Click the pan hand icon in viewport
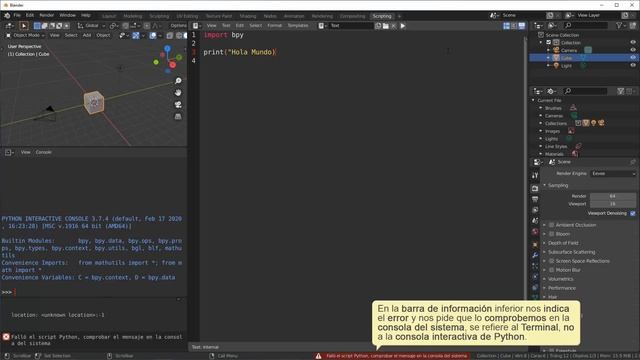 tap(178, 93)
